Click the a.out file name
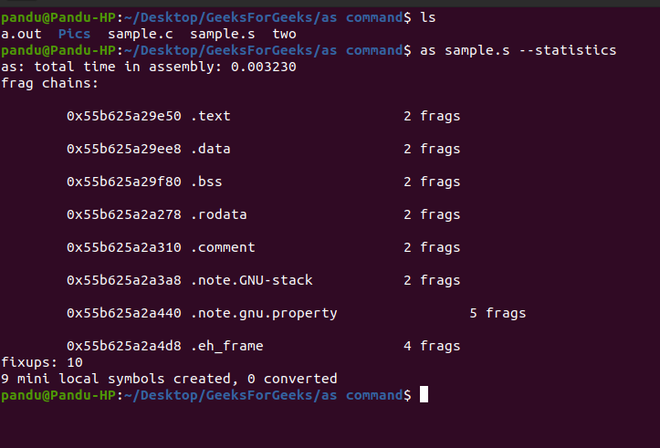Screen dimensions: 660x448 click(21, 34)
